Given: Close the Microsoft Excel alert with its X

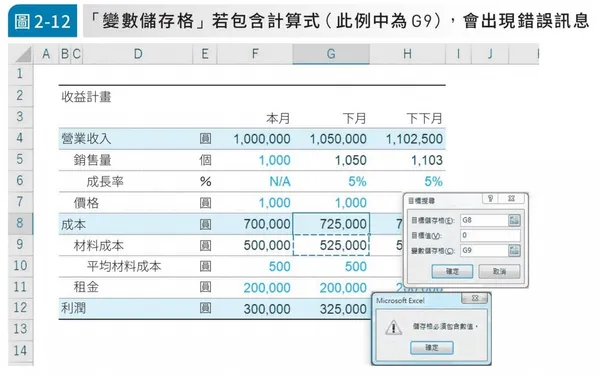Looking at the screenshot, I should [474, 298].
